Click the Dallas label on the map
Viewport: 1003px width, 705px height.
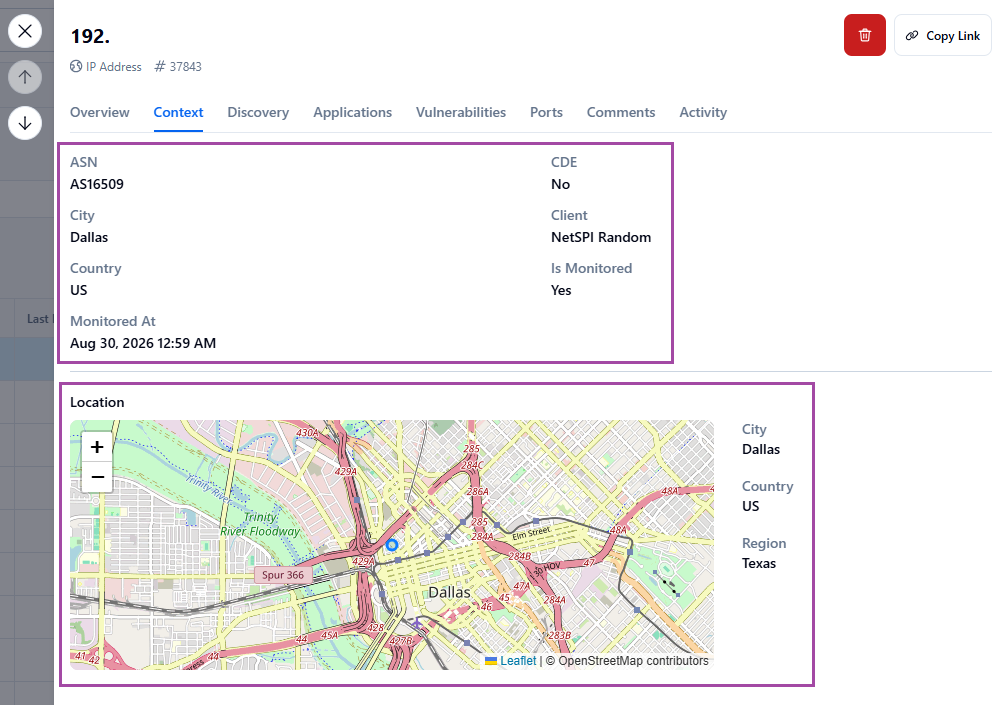(x=449, y=592)
